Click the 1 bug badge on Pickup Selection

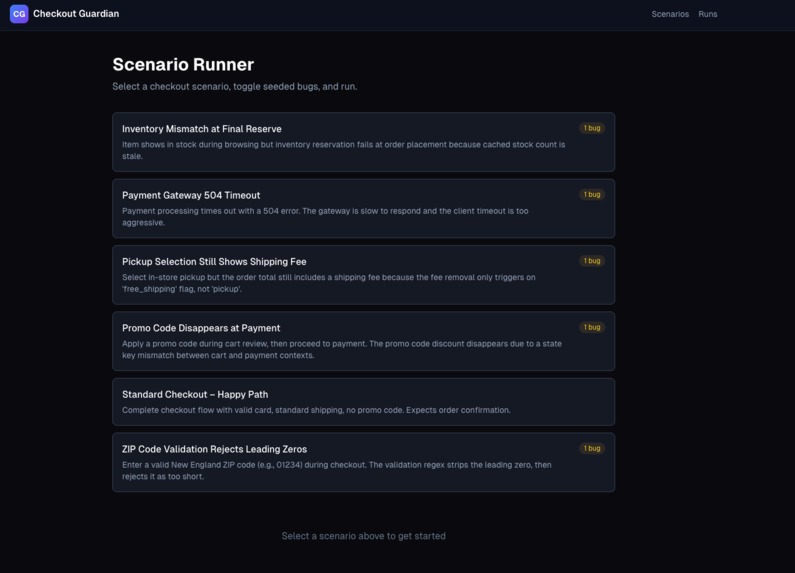[x=592, y=261]
